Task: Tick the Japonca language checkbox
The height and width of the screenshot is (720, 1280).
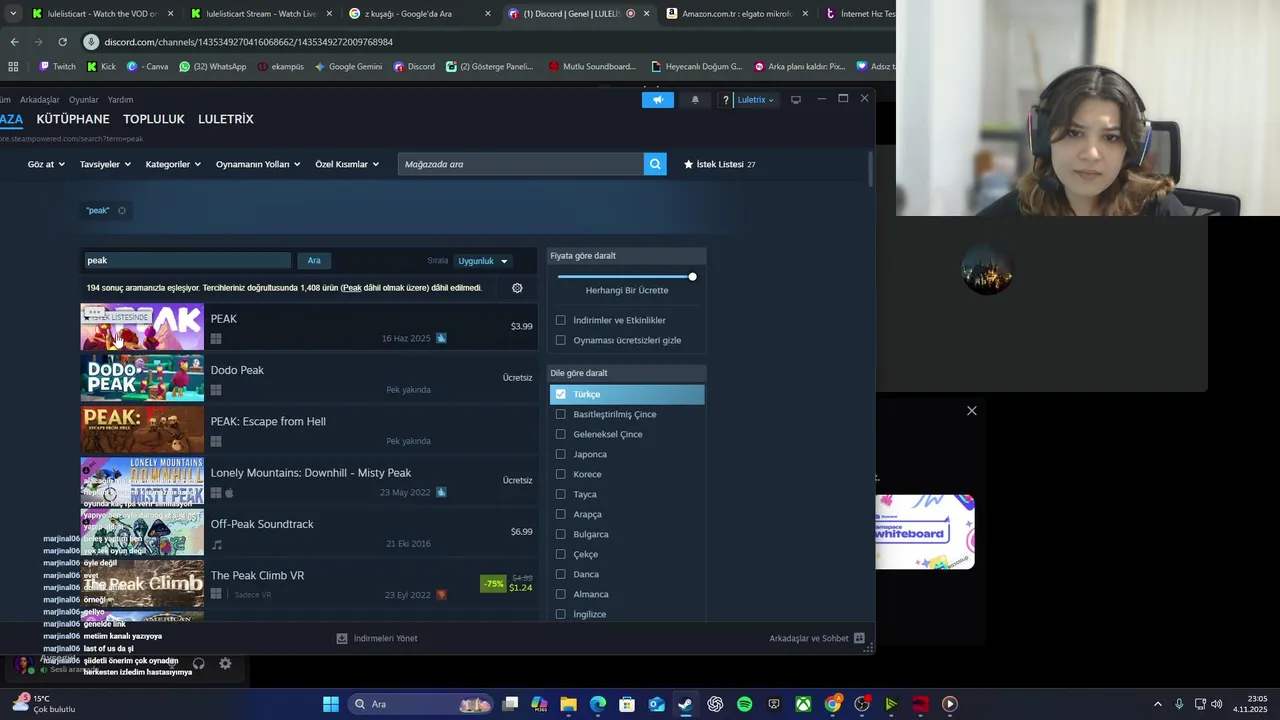Action: click(x=560, y=454)
